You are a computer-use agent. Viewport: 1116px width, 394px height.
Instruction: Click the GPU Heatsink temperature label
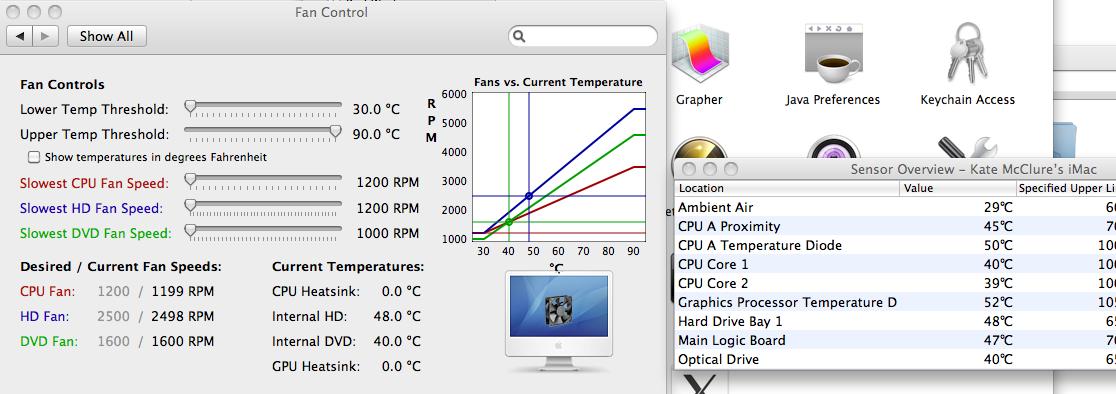point(316,367)
